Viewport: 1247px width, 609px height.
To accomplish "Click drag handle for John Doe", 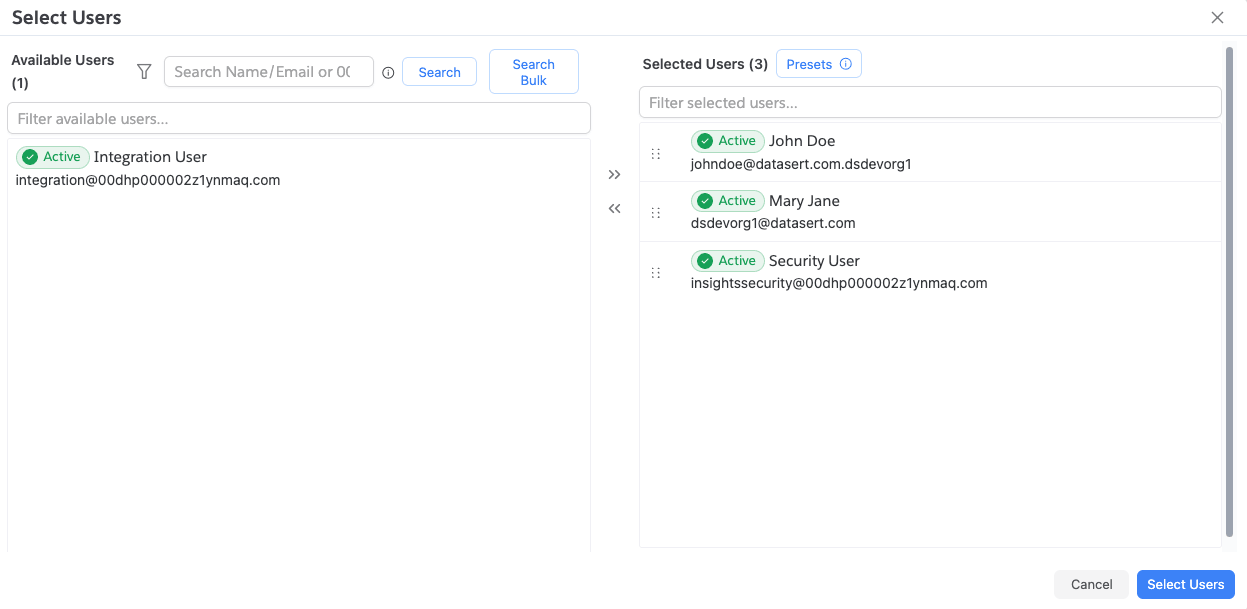I will coord(656,154).
